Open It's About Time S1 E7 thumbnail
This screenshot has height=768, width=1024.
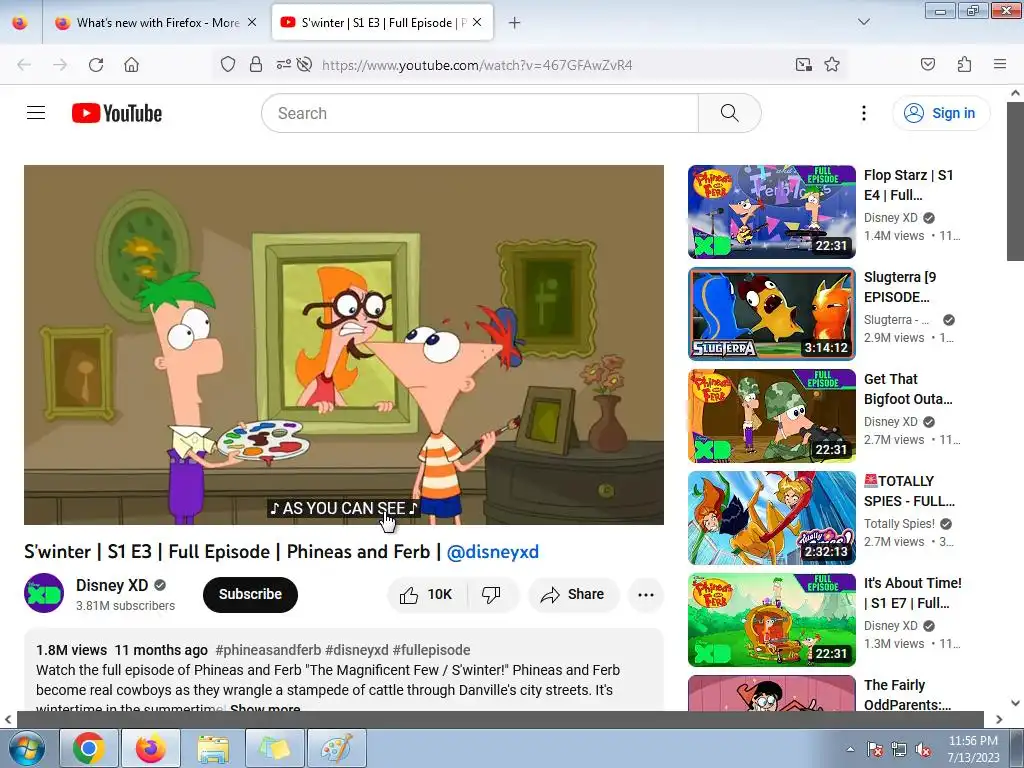pyautogui.click(x=771, y=619)
